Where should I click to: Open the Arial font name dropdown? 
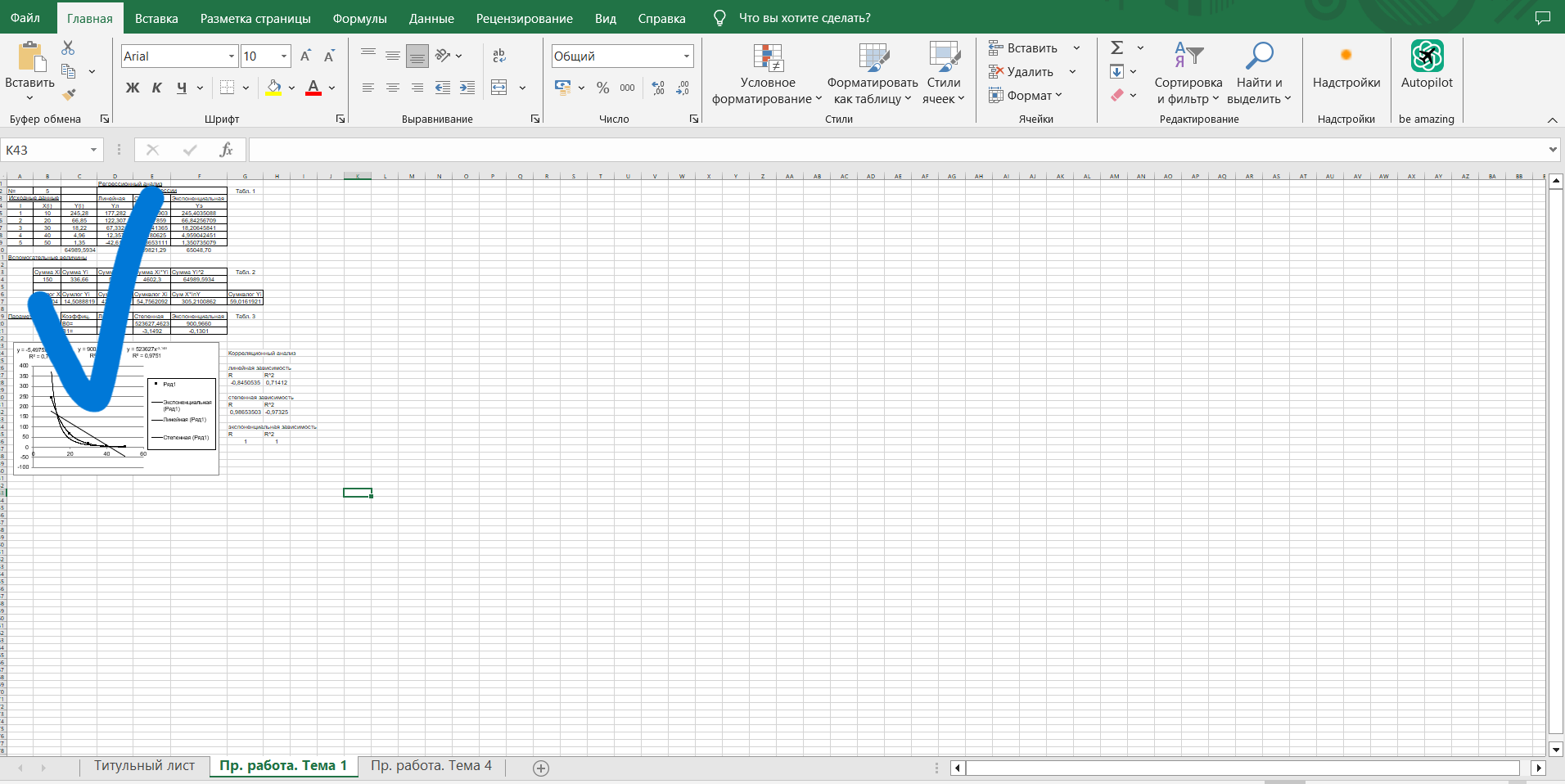pyautogui.click(x=232, y=56)
